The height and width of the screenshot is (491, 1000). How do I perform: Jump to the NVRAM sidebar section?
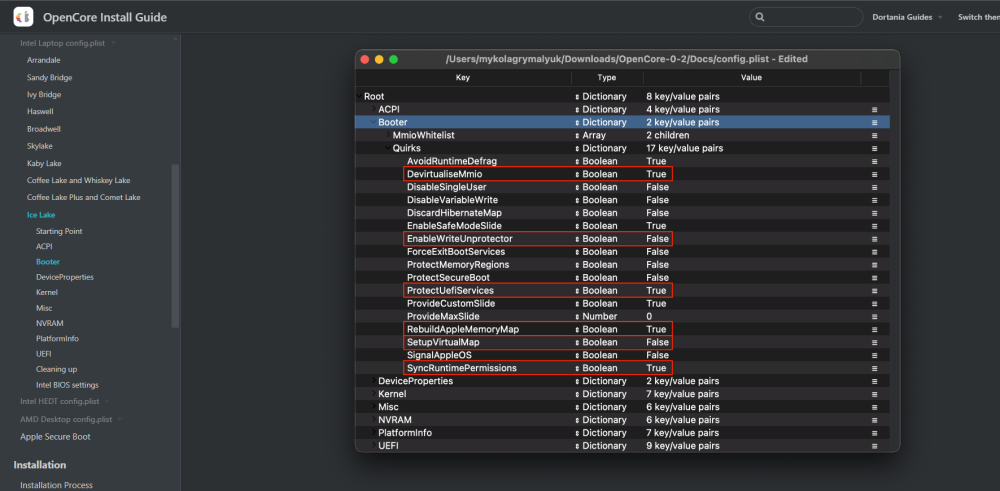click(49, 323)
